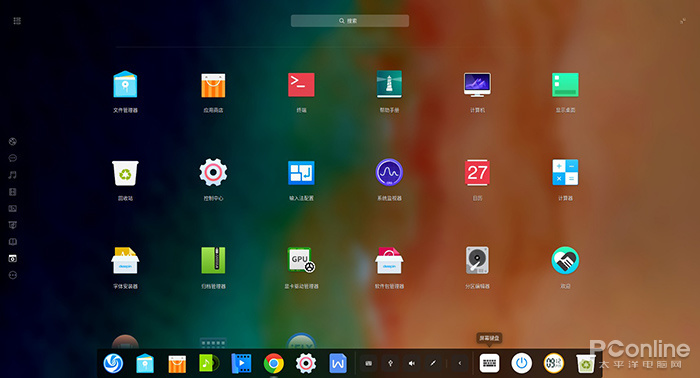Launch Control Center gear icon in grid

pos(213,172)
